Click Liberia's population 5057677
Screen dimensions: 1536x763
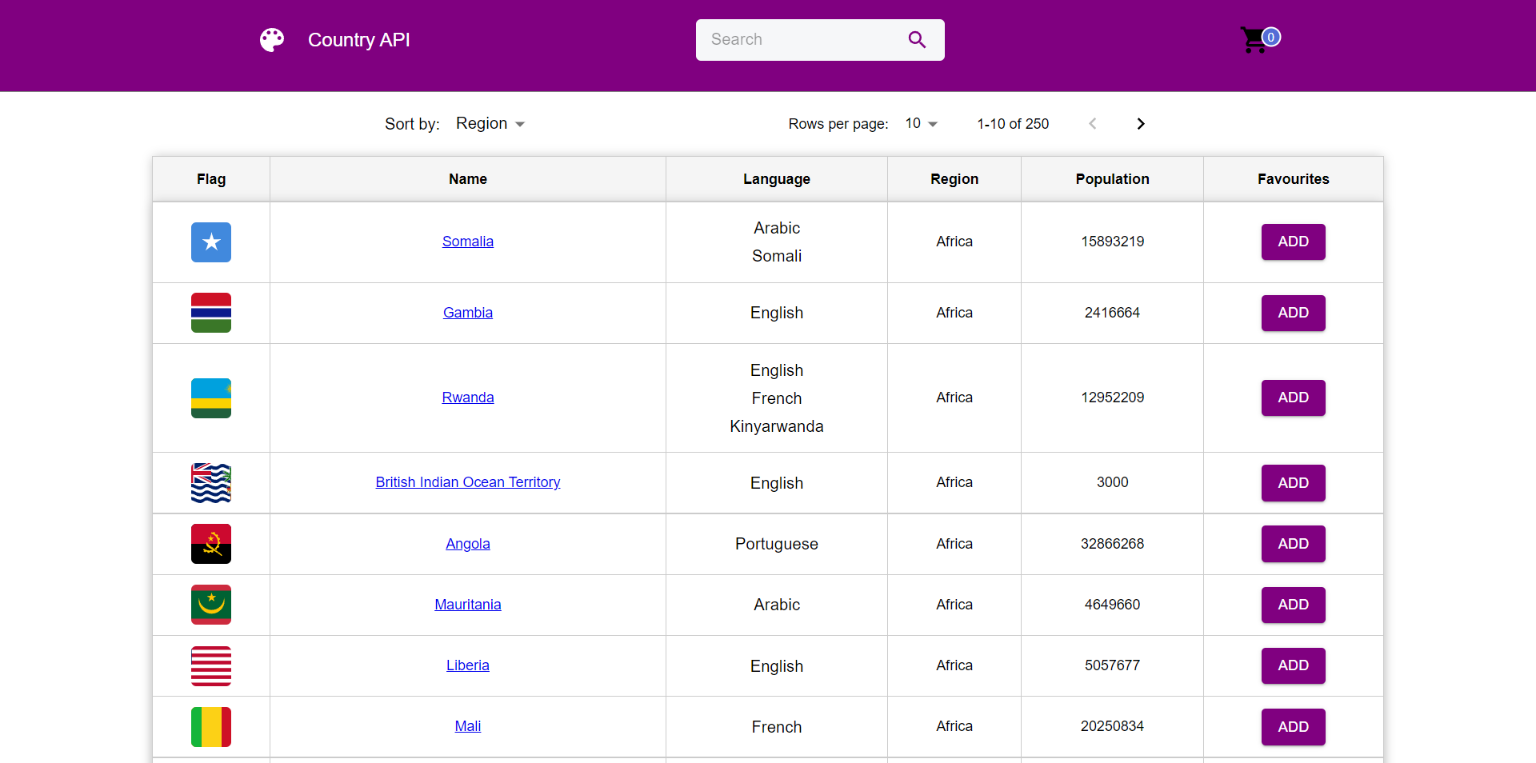pyautogui.click(x=1113, y=665)
